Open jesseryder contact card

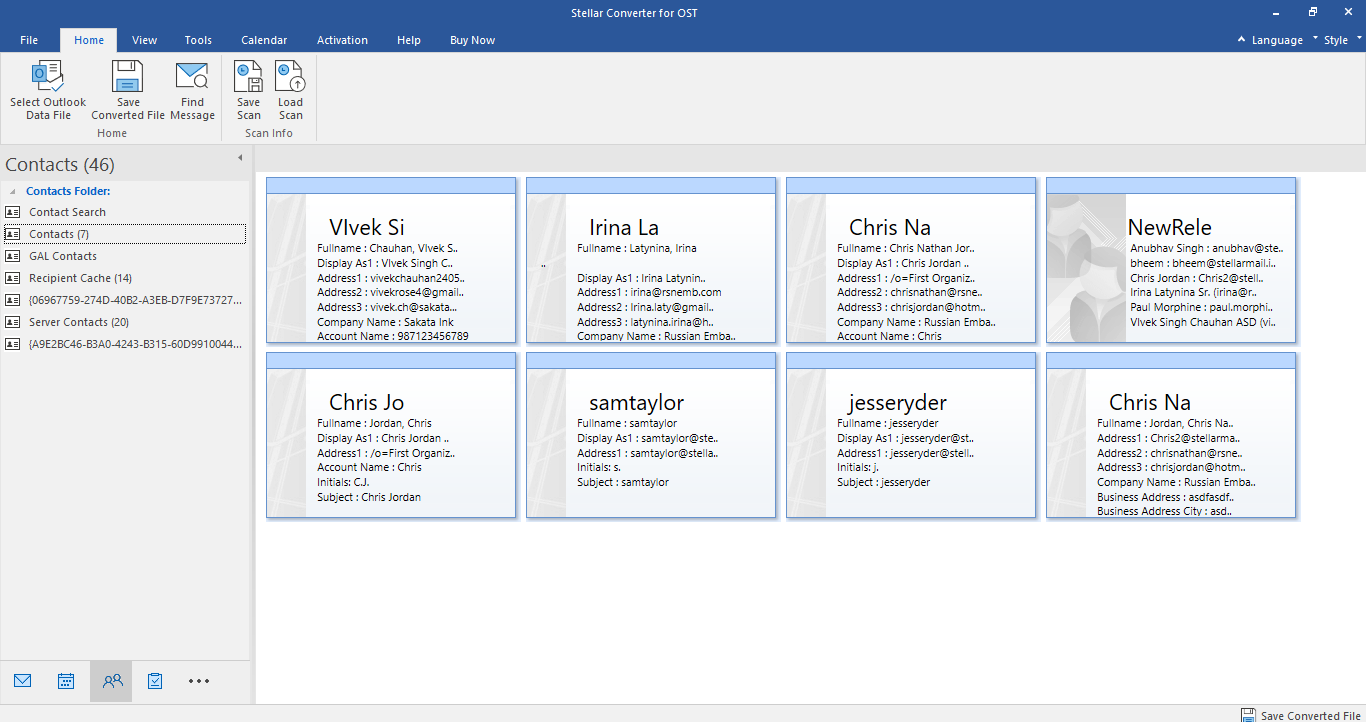[911, 435]
